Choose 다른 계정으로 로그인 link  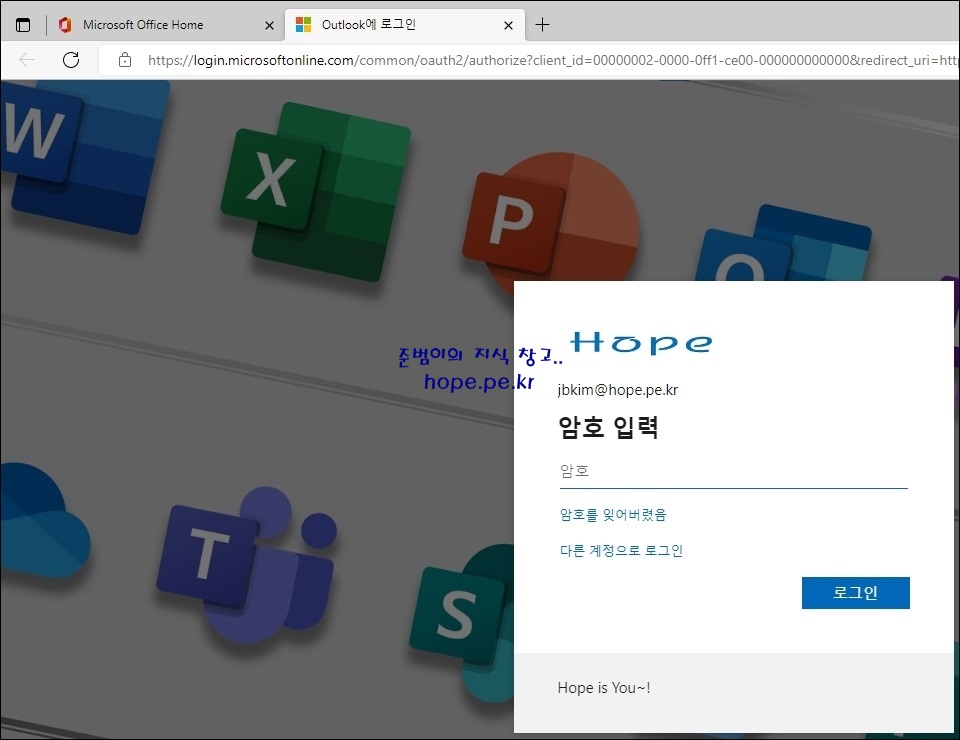621,551
